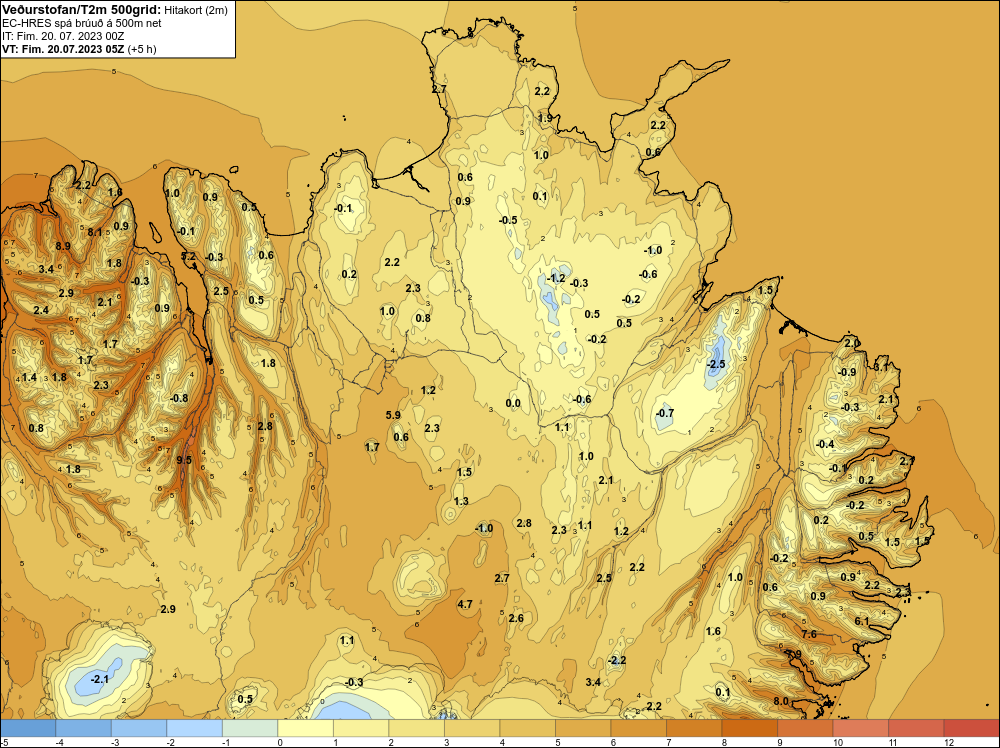
Task: Select the legend color between 8 and 9
Action: coord(749,728)
